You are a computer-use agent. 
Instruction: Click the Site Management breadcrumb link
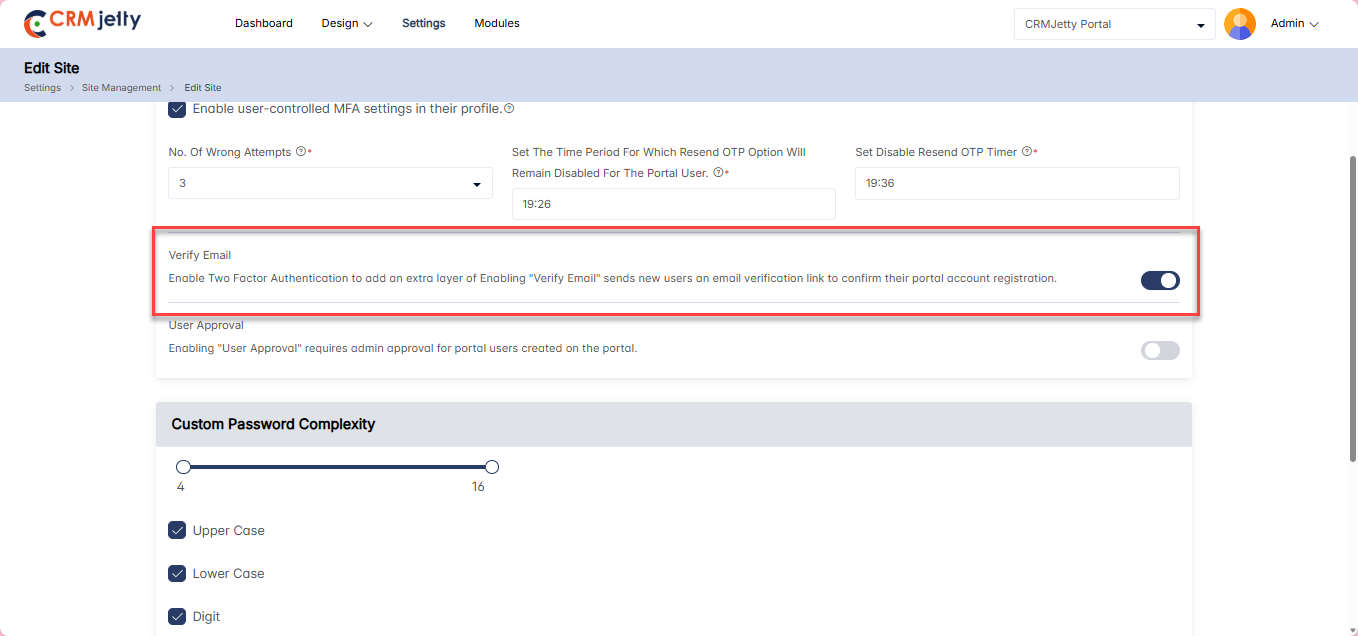[x=121, y=88]
